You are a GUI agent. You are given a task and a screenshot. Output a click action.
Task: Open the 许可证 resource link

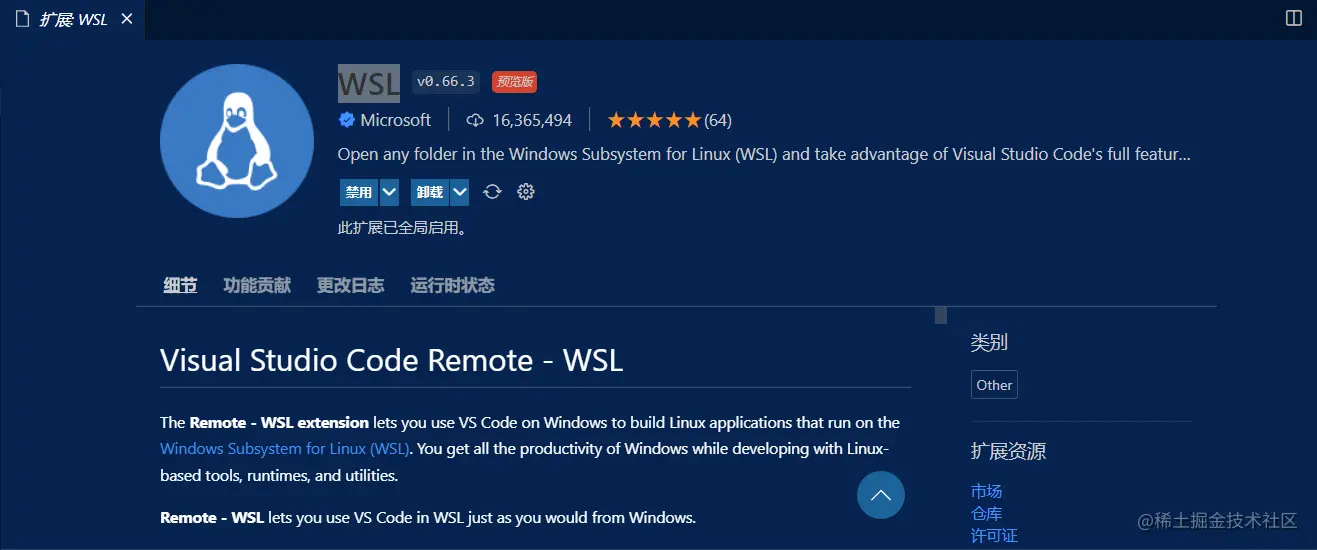coord(994,535)
